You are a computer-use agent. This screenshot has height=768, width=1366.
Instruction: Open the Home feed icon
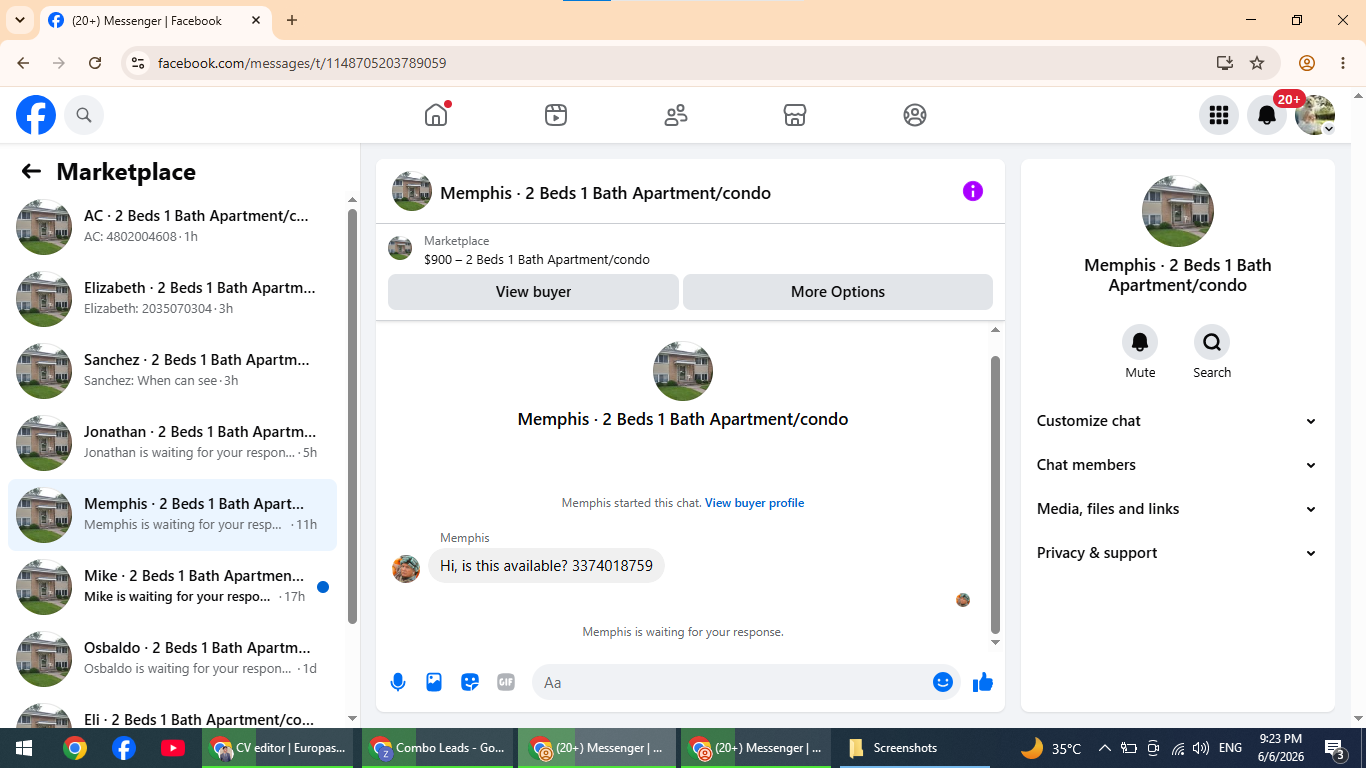pos(436,115)
